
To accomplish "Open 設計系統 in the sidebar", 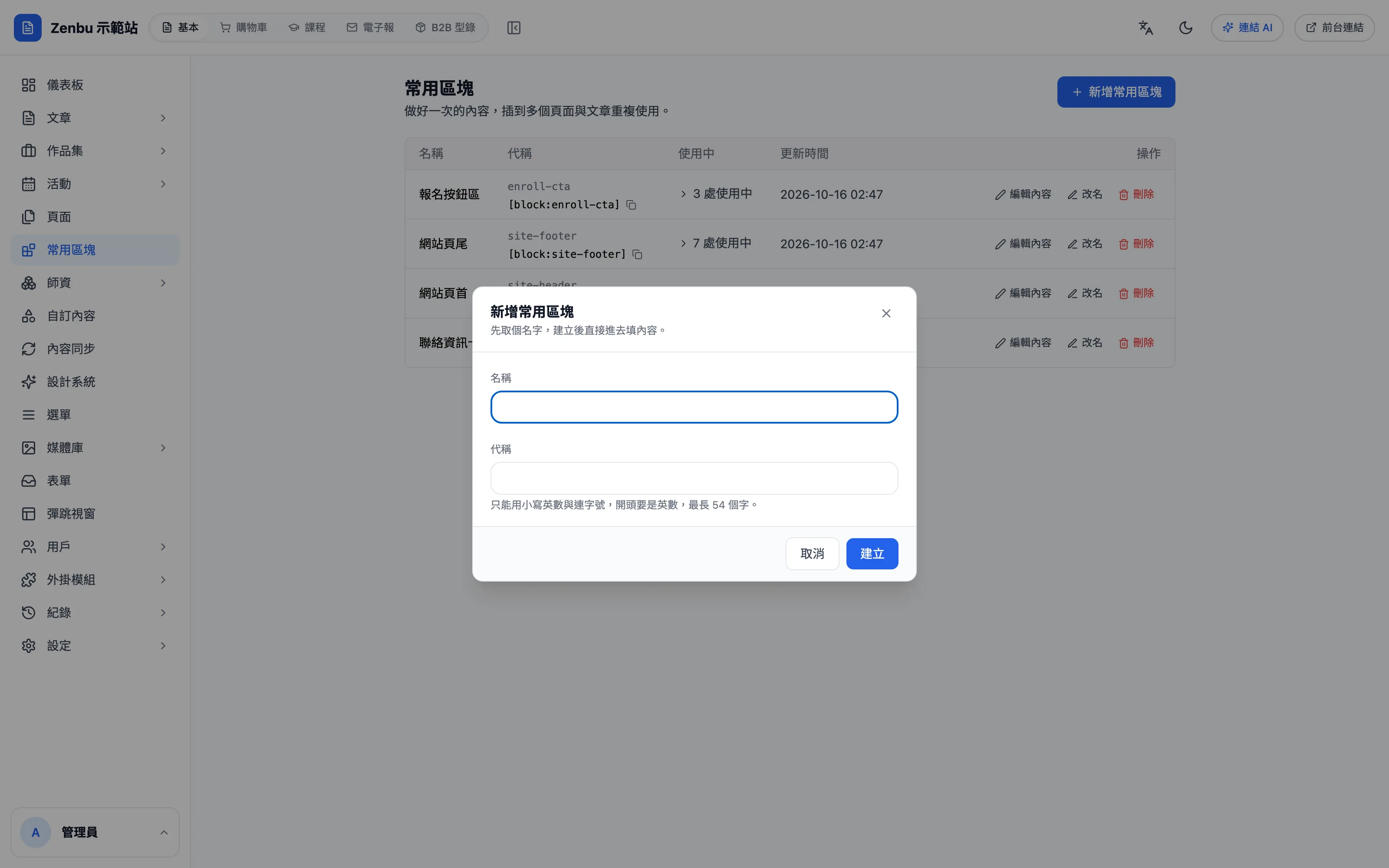I will click(95, 382).
